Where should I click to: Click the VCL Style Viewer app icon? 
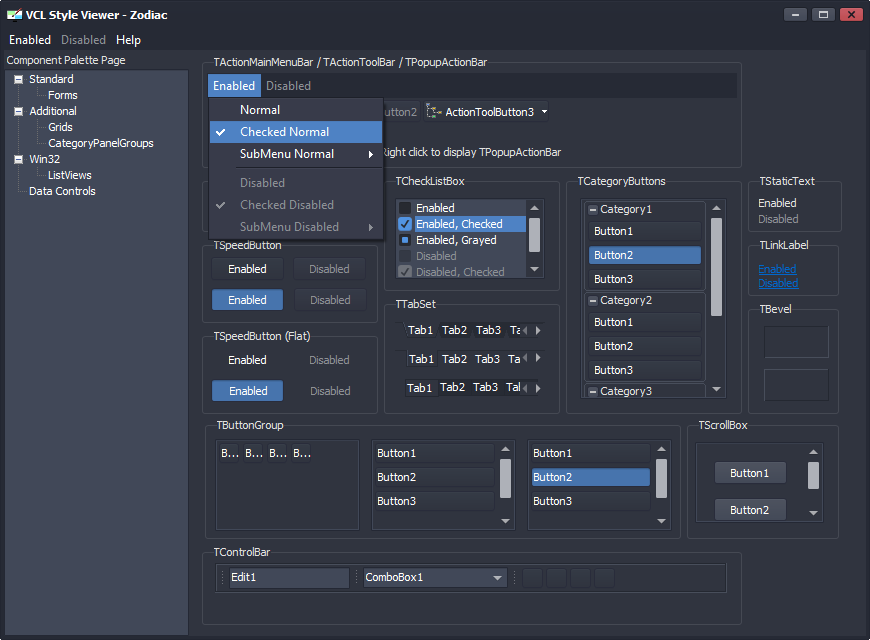pos(14,14)
